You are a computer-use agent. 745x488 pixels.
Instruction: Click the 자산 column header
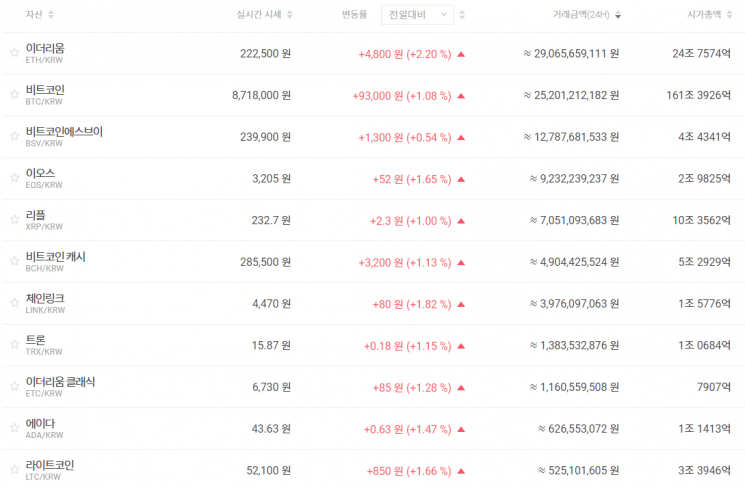tap(34, 15)
